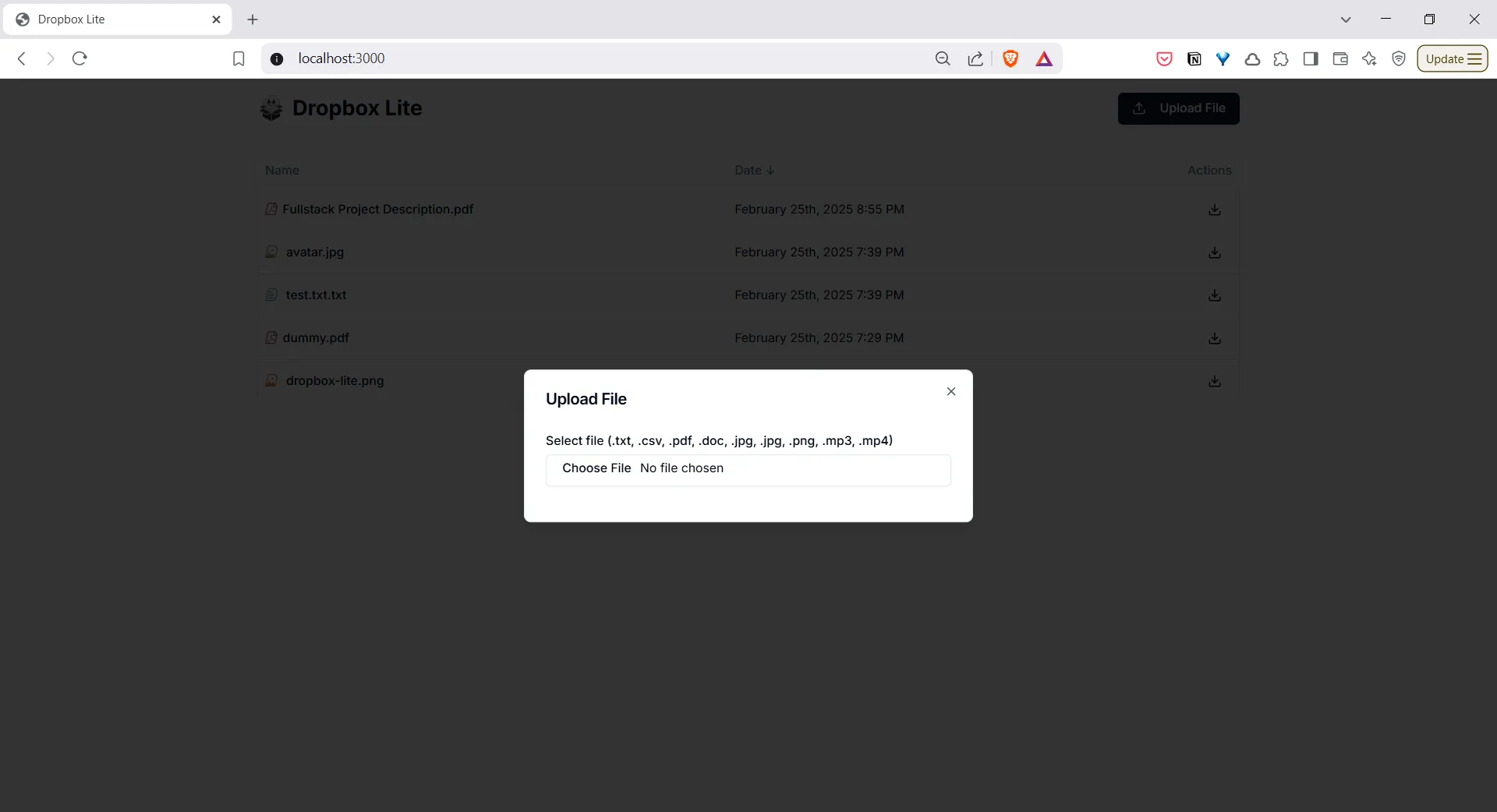Open the Pocket extension

[x=1164, y=58]
